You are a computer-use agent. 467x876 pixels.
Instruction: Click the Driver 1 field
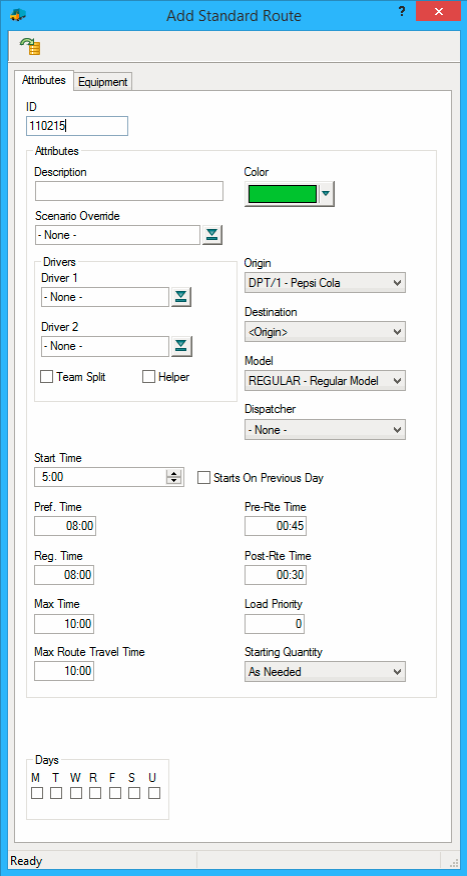coord(105,297)
